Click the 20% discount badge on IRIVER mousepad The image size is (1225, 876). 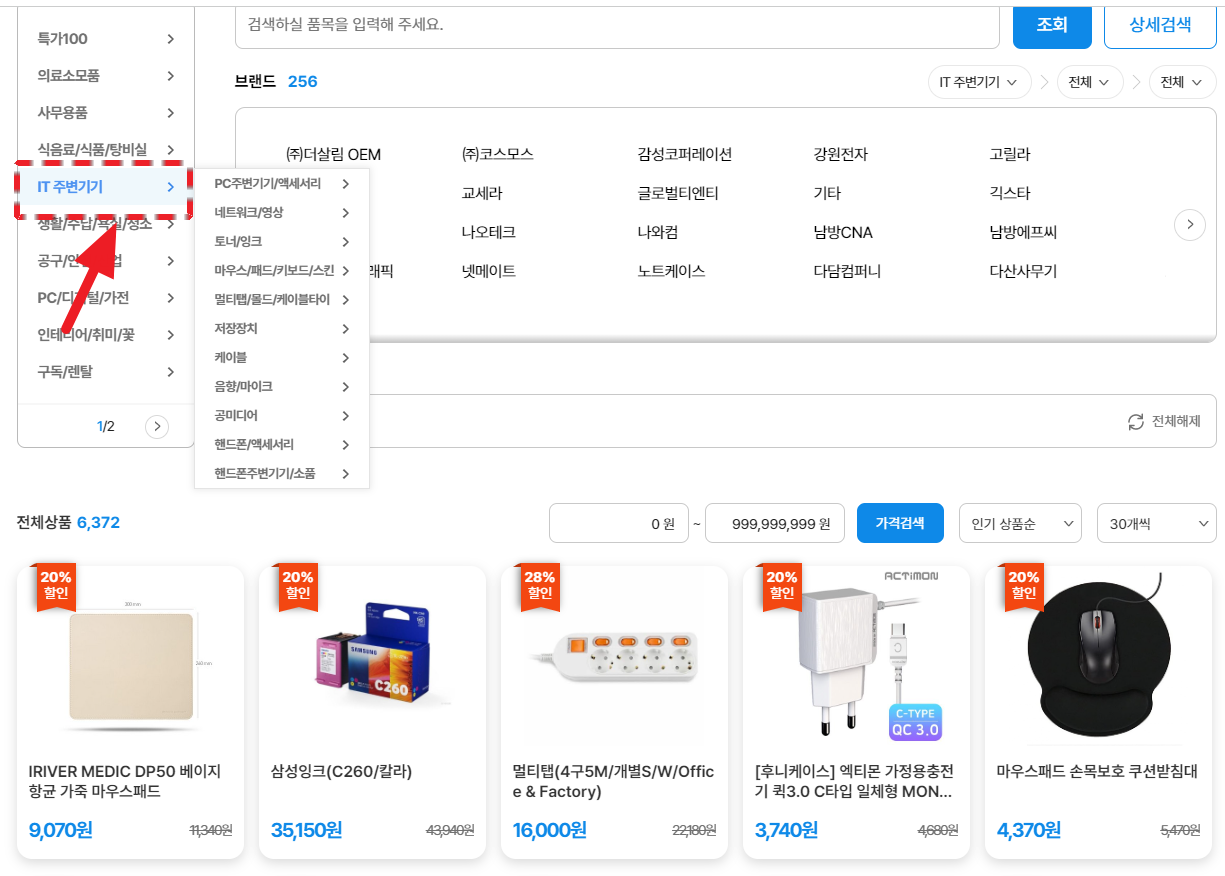[56, 586]
